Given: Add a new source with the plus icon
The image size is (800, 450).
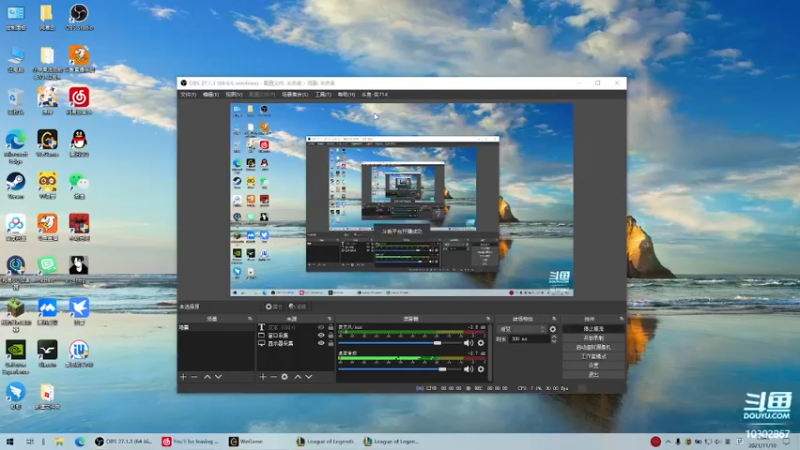Looking at the screenshot, I should click(262, 377).
